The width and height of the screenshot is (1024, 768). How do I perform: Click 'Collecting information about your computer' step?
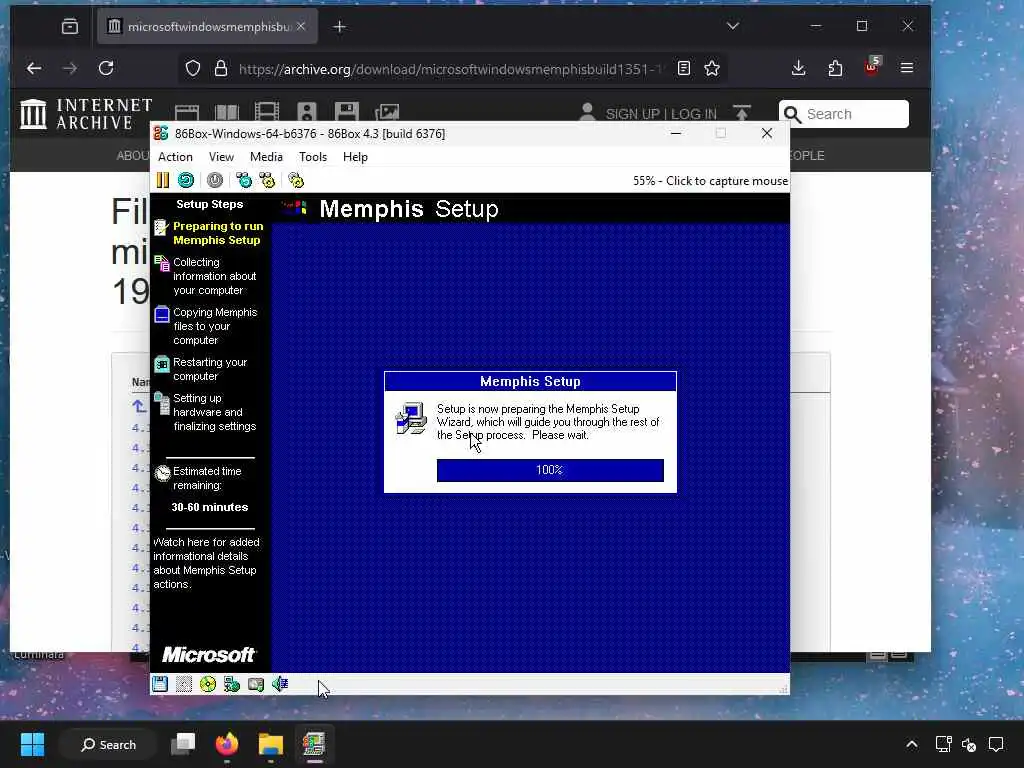214,276
